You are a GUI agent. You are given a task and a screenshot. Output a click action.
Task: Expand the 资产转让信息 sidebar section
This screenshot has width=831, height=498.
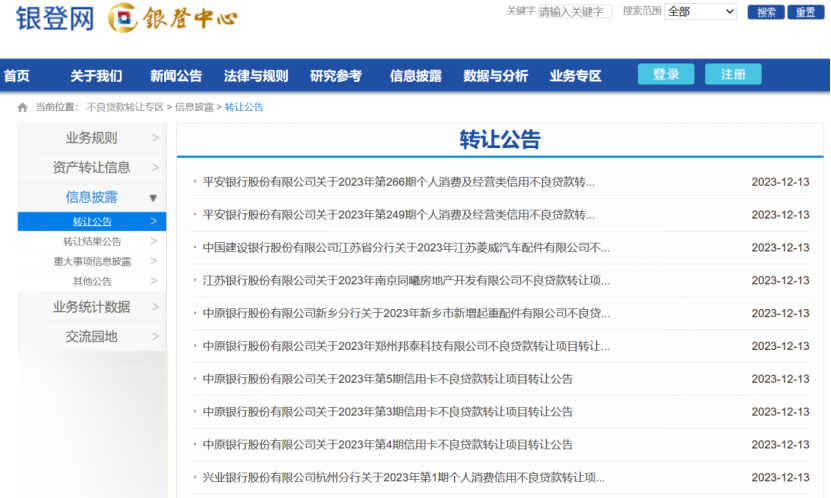pos(92,168)
